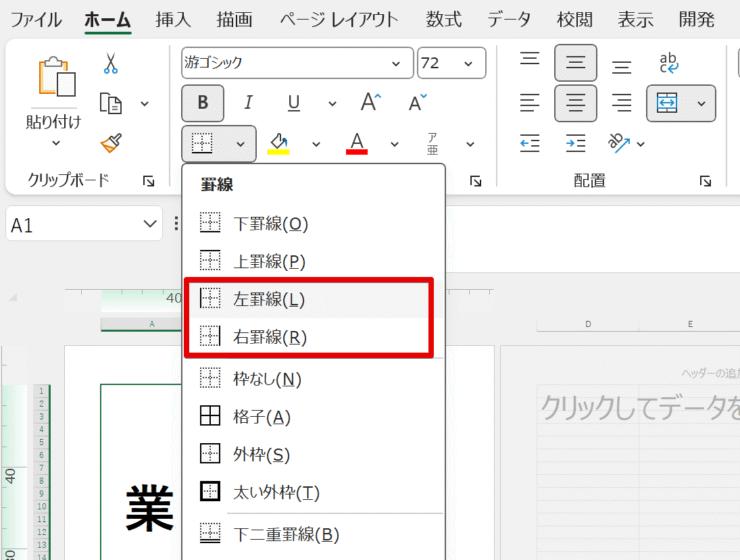740x560 pixels.
Task: Switch to the 開発 tab
Action: (697, 20)
